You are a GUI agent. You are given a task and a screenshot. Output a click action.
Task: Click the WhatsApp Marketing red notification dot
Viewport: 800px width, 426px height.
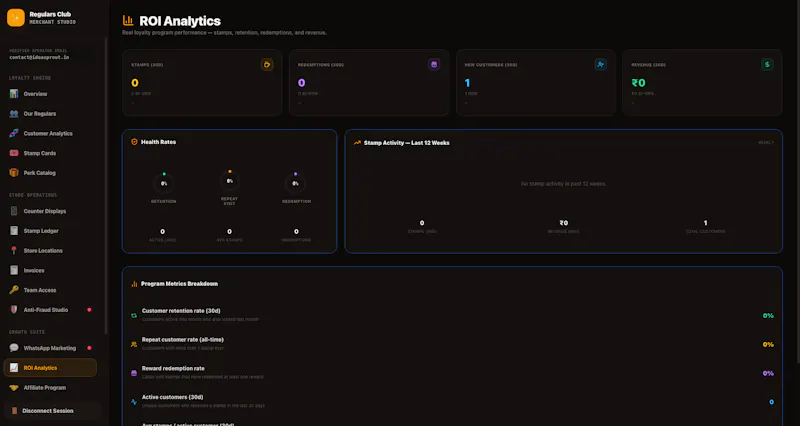tap(89, 348)
